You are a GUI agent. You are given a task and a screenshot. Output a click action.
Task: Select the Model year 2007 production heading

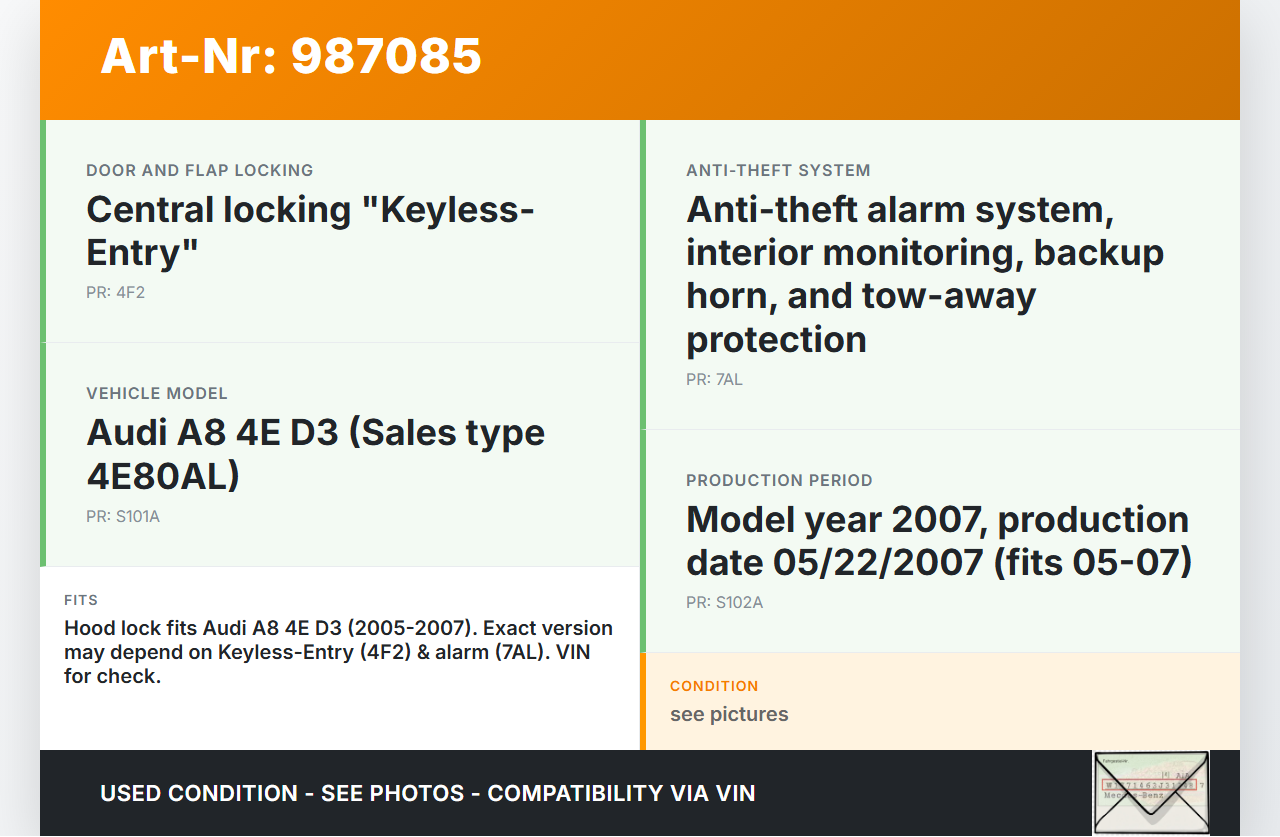click(x=938, y=541)
